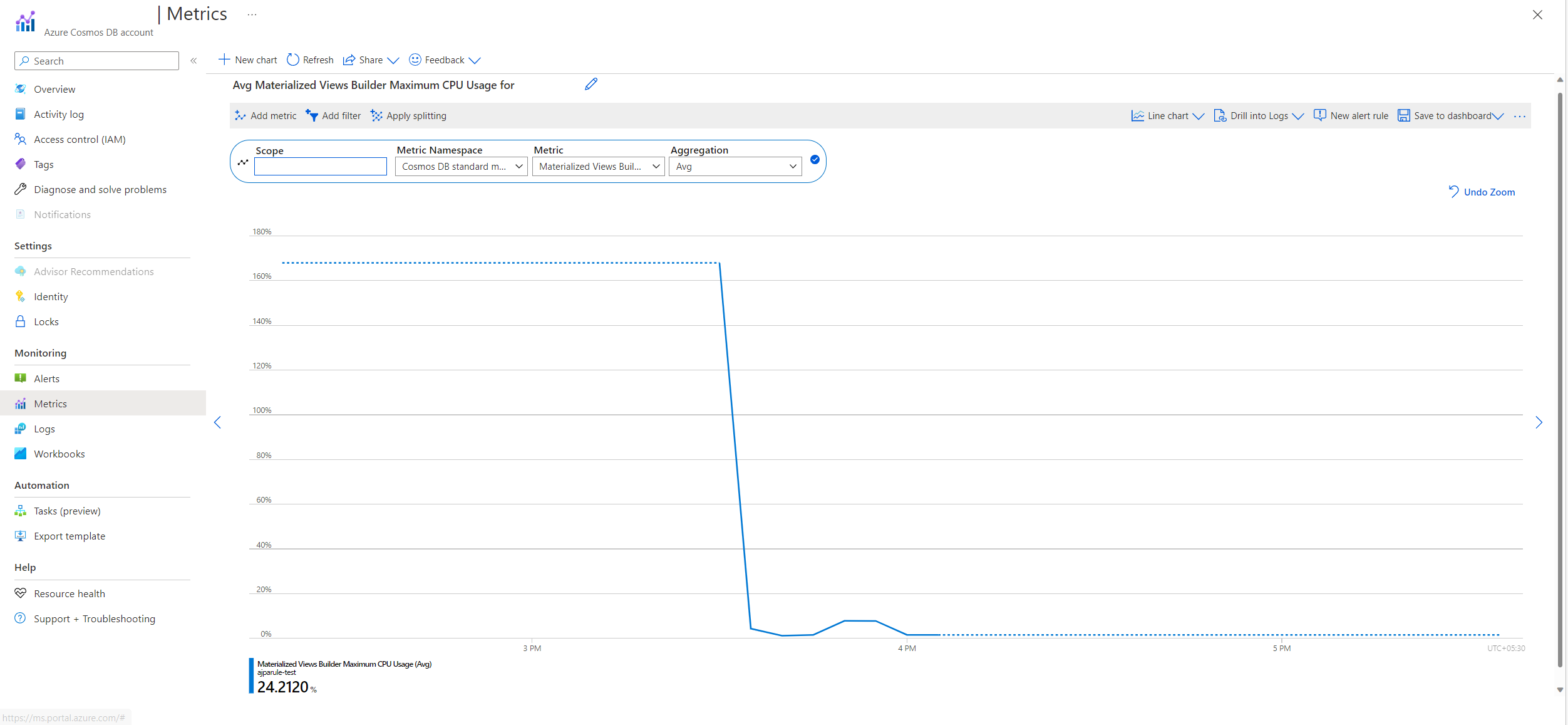
Task: Open the Line chart type dropdown
Action: 1168,115
